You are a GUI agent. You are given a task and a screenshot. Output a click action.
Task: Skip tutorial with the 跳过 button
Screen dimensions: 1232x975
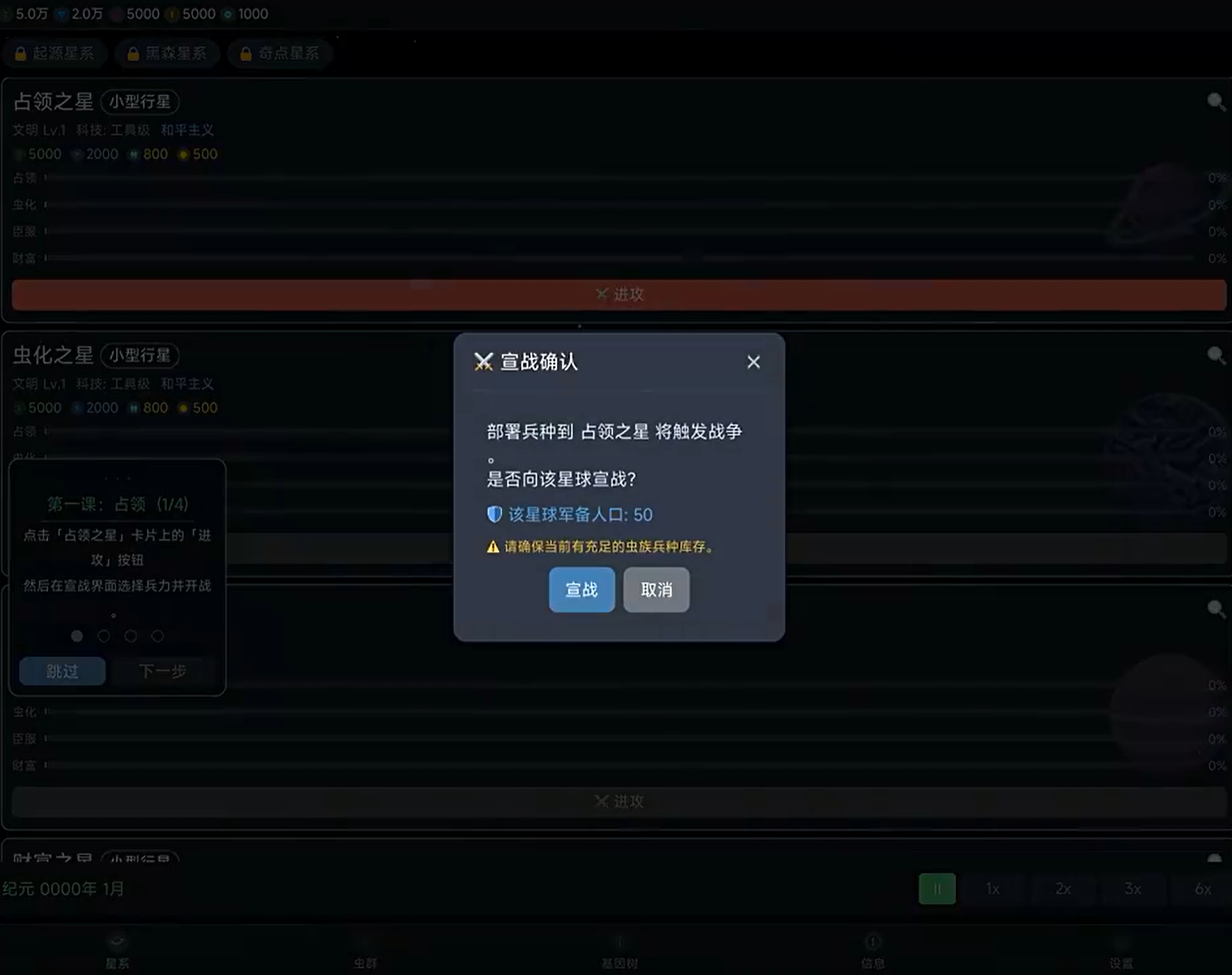62,671
